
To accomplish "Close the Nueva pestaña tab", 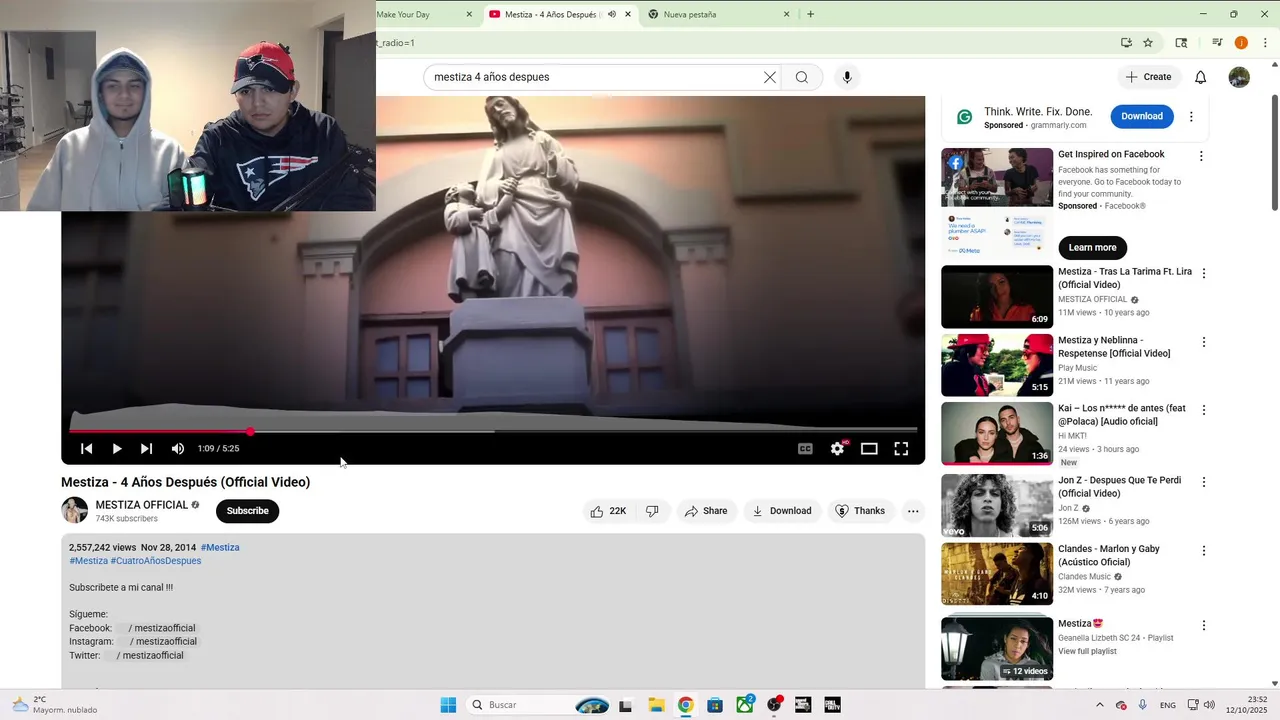I will pyautogui.click(x=786, y=14).
